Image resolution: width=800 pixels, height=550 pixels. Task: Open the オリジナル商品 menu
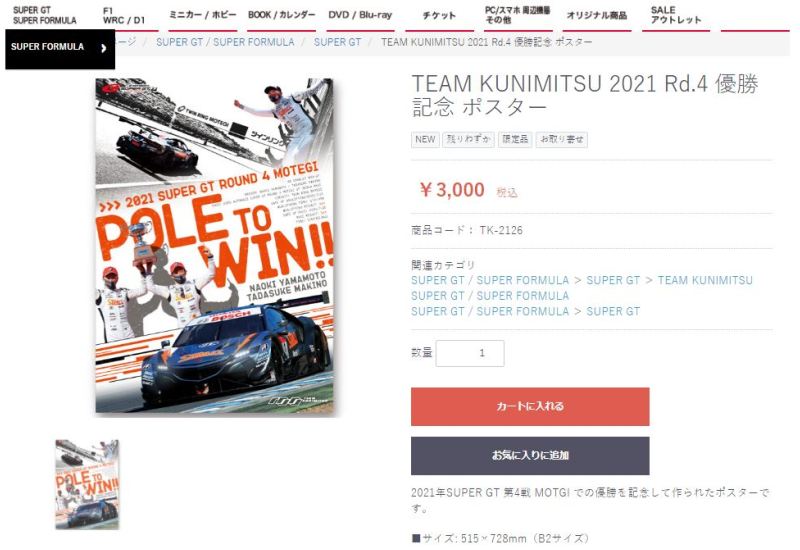(596, 15)
